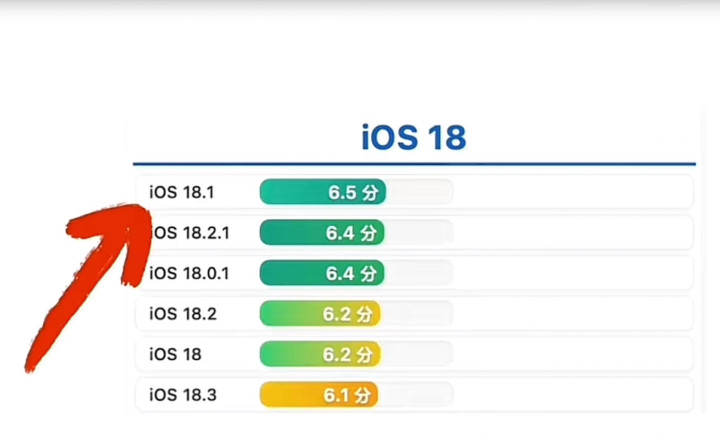Select the iOS 18 row label
Screen dimensions: 720x443
175,354
